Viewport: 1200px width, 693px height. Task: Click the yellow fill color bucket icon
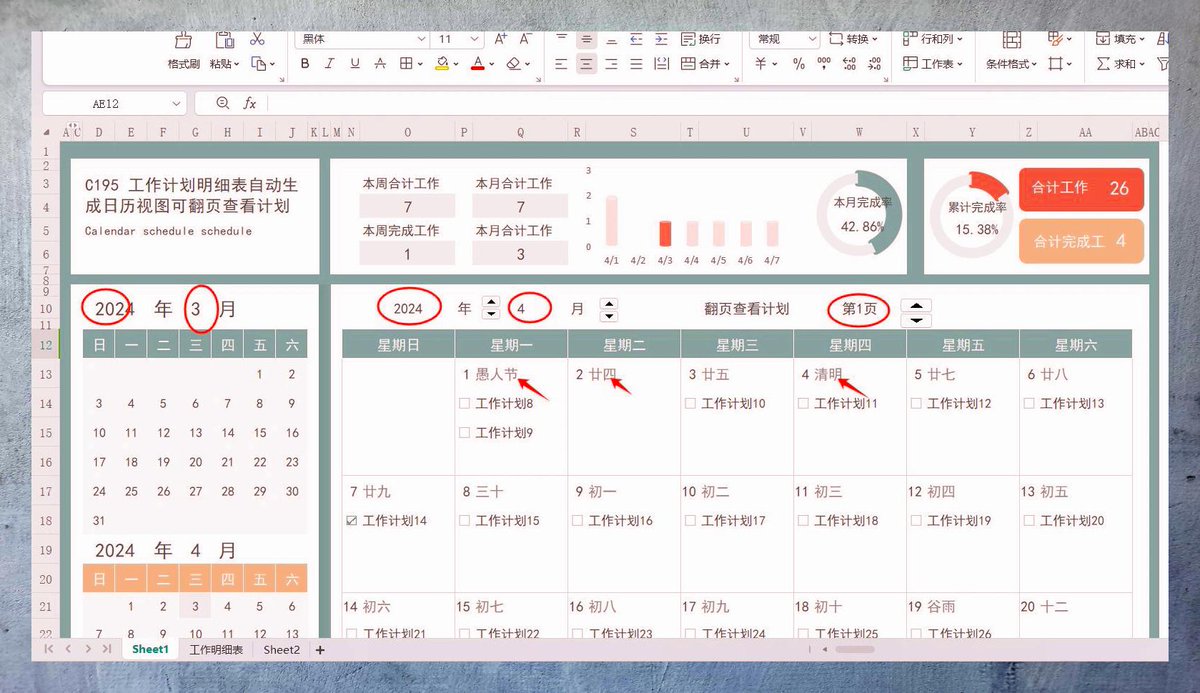tap(442, 63)
